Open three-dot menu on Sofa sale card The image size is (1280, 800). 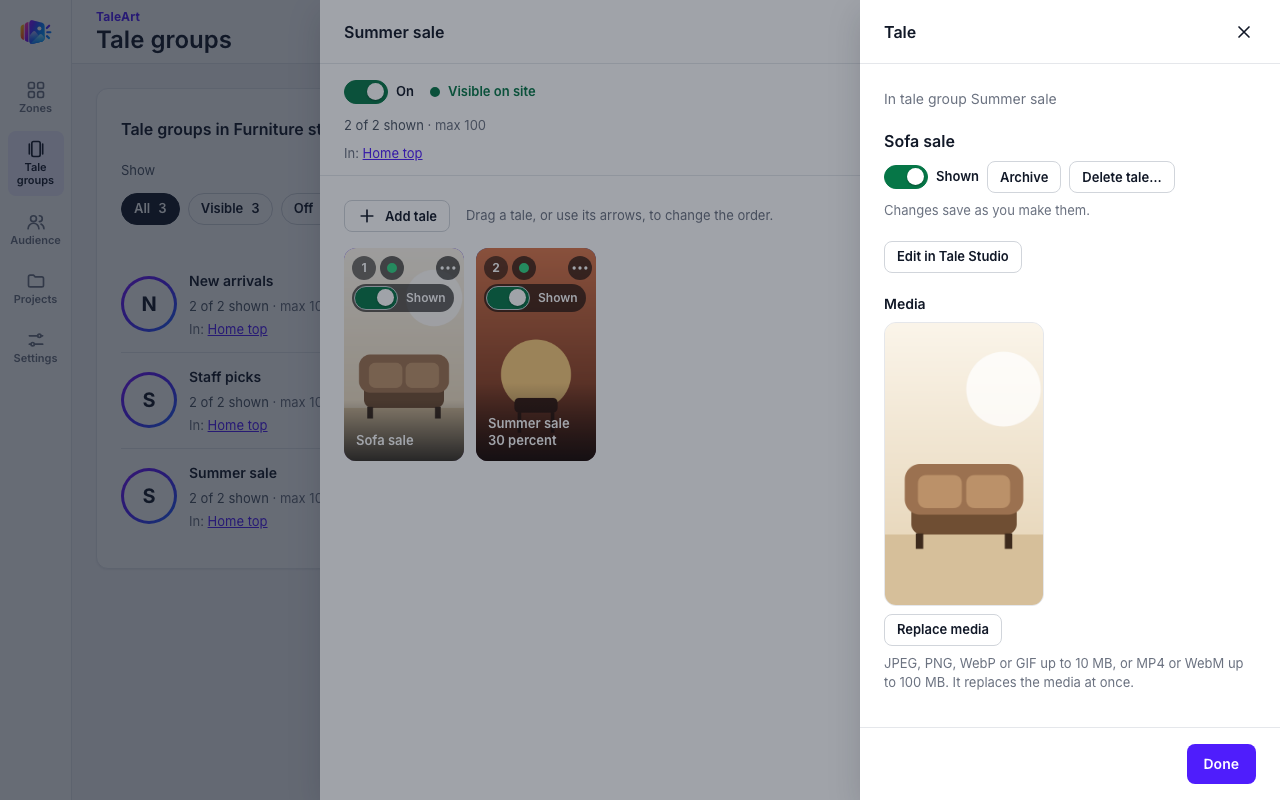click(448, 268)
